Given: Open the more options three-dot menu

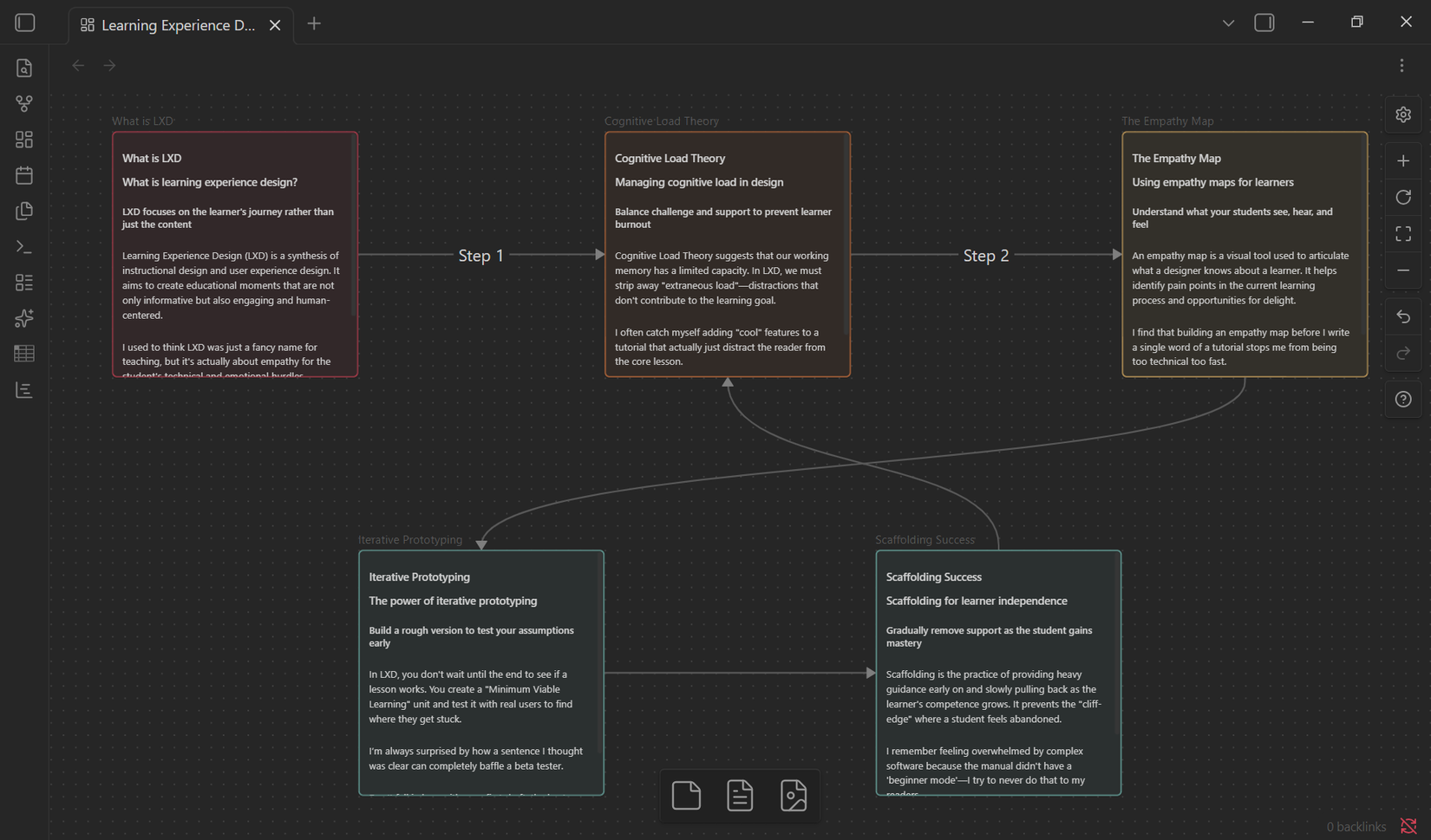Looking at the screenshot, I should click(1402, 66).
